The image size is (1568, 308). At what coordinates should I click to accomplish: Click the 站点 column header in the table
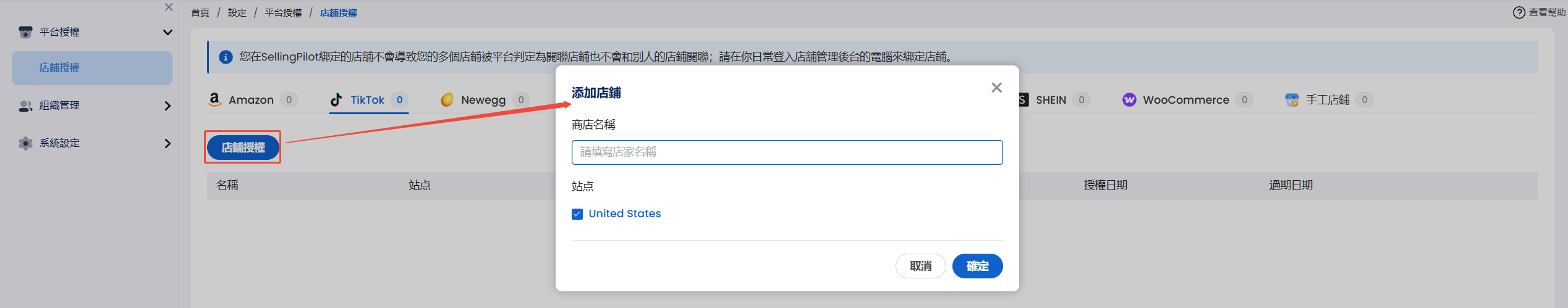(419, 185)
